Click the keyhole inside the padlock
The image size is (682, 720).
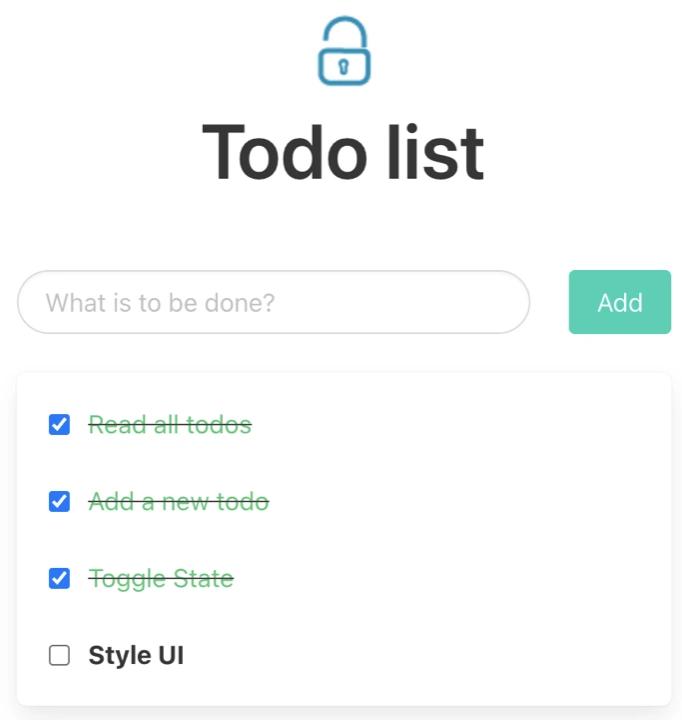click(x=343, y=67)
